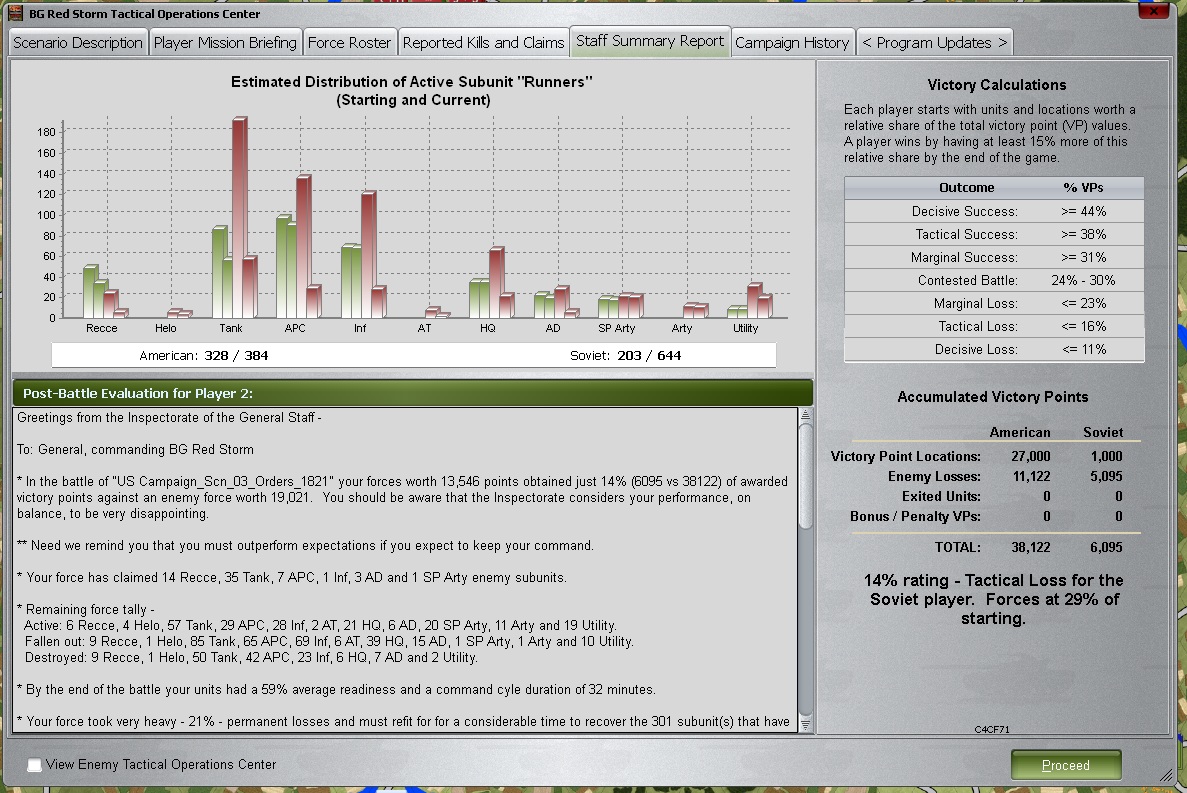The height and width of the screenshot is (793, 1187).
Task: Click the Soviet APC starting bar
Action: [304, 247]
